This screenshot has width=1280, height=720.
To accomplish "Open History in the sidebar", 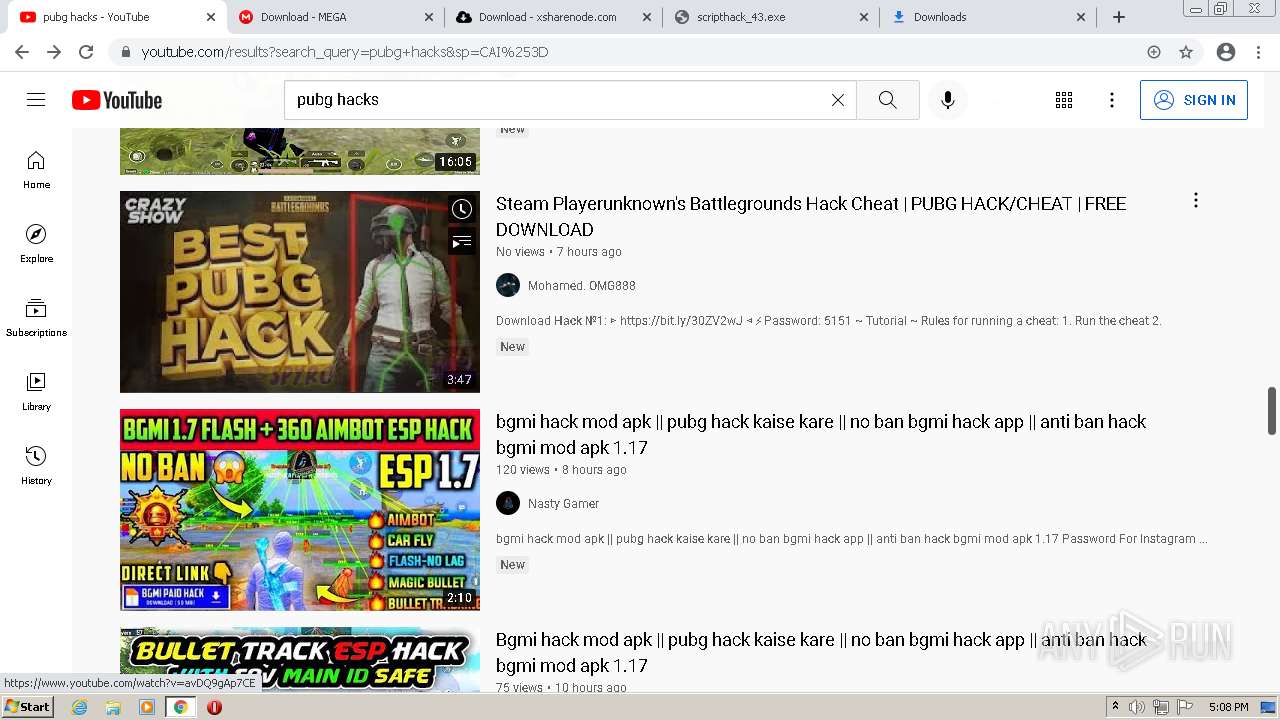I will 36,466.
